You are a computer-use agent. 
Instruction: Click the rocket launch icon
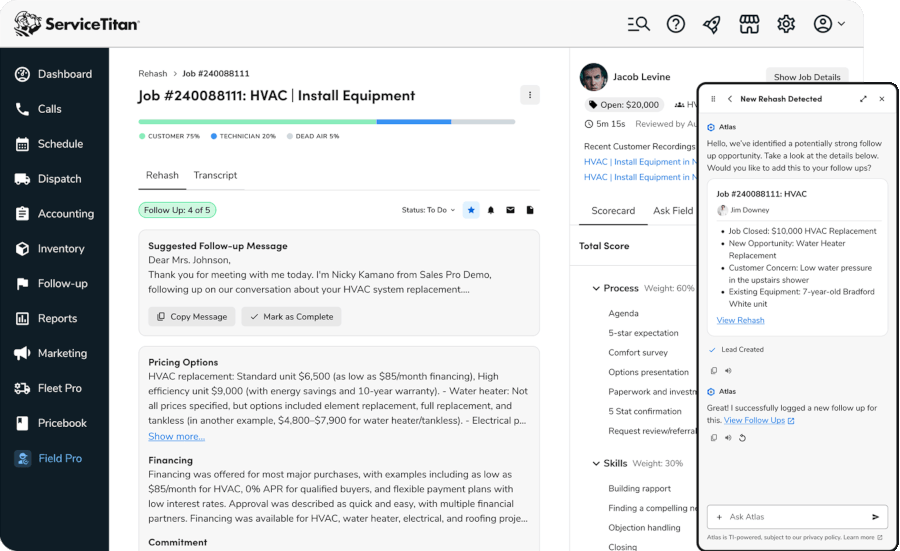tap(712, 24)
